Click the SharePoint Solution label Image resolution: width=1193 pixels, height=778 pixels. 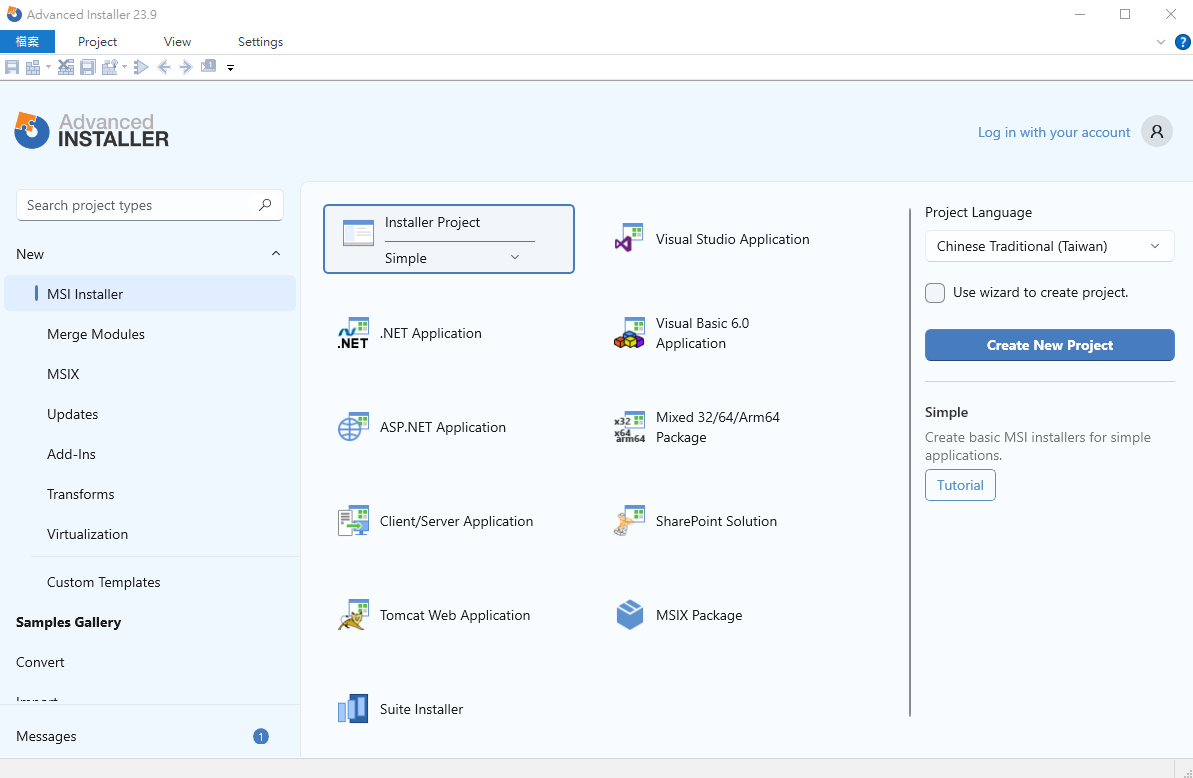[716, 521]
